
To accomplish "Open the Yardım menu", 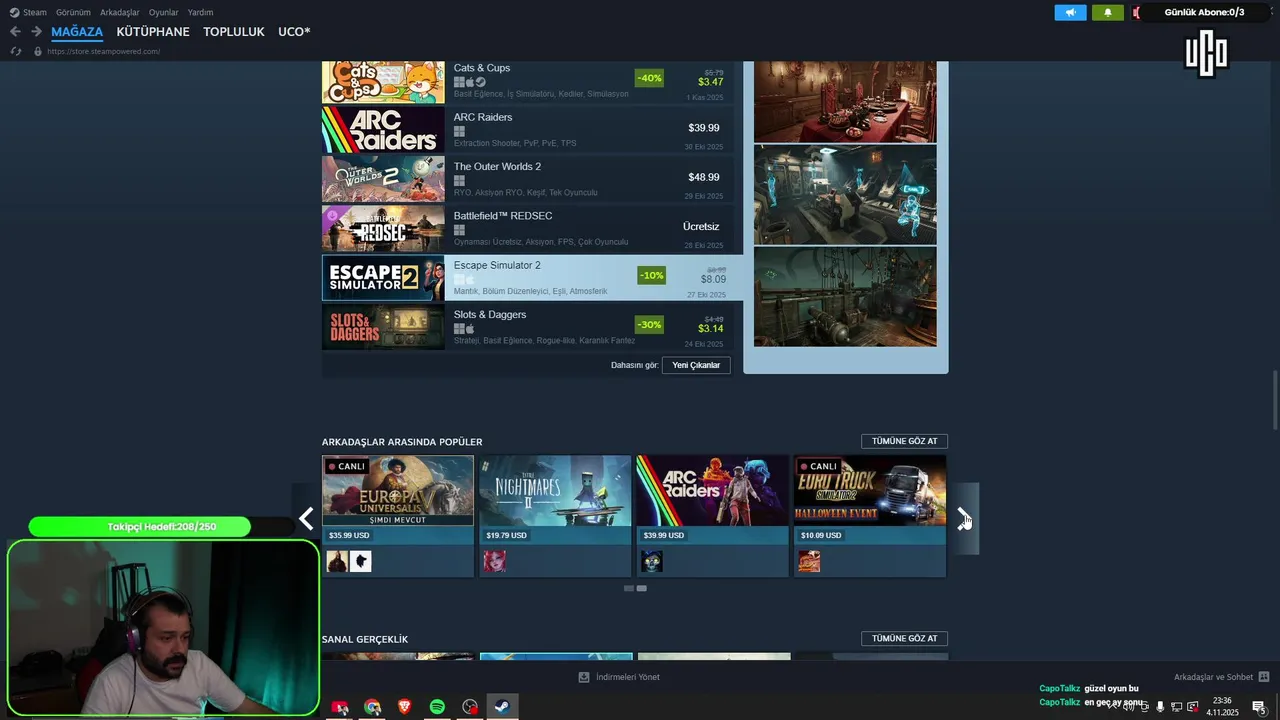I will (x=200, y=12).
